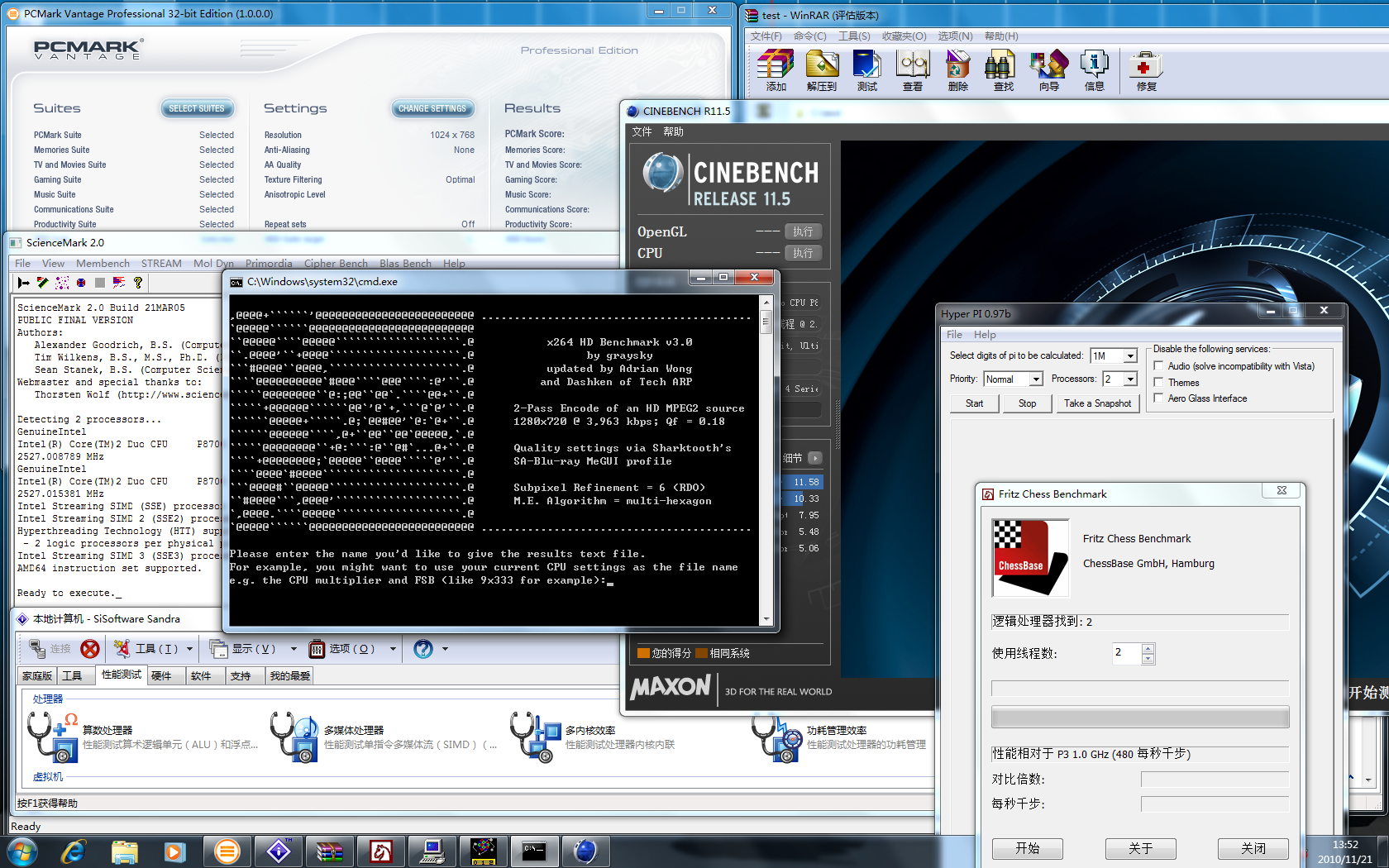Click the Sandra red disconnect X icon
Viewport: 1389px width, 868px height.
[x=90, y=649]
